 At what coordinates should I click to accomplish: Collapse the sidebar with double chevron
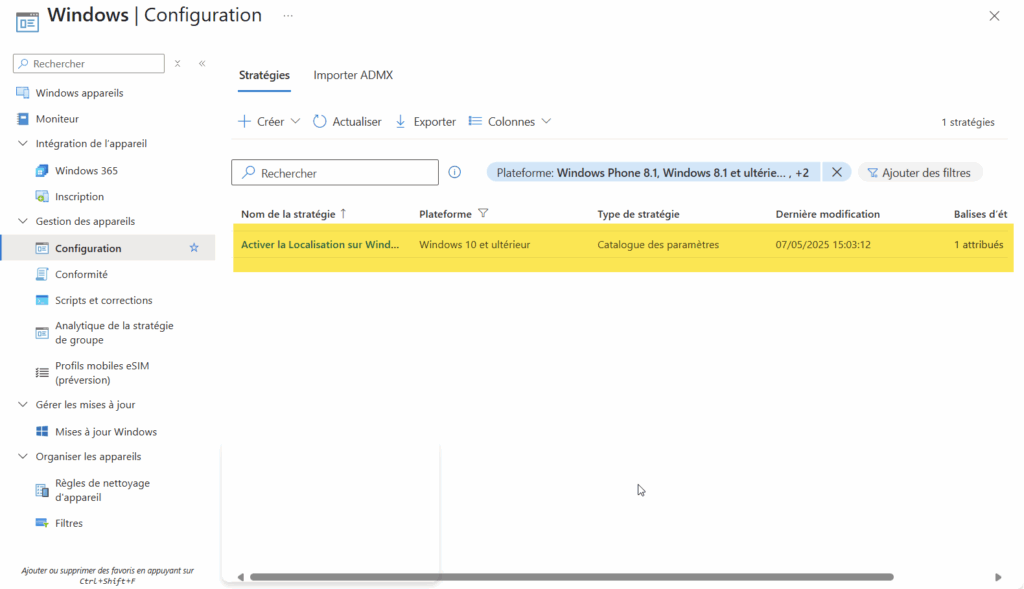point(202,63)
